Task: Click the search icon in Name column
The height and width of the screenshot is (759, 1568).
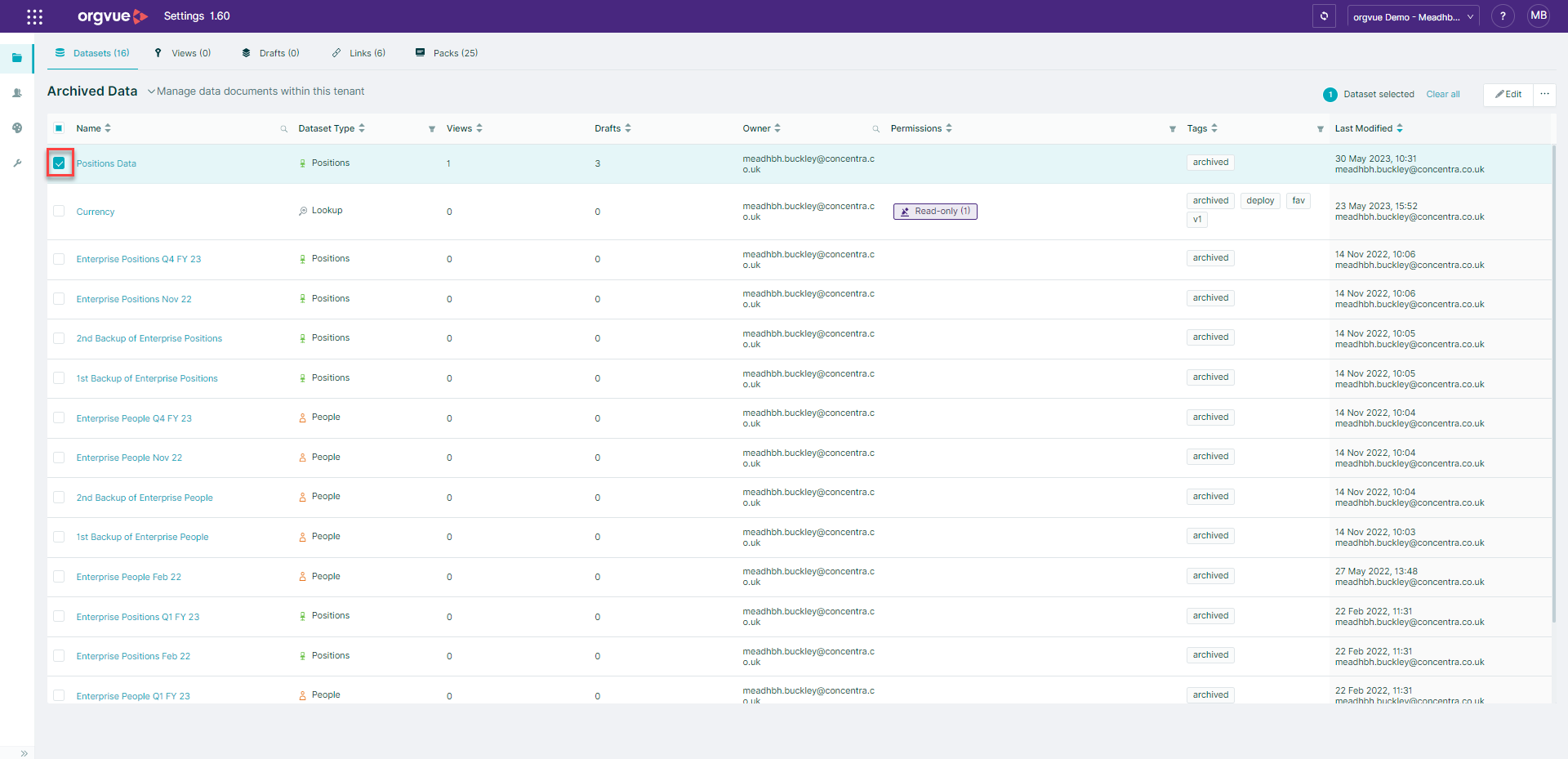Action: click(x=284, y=129)
